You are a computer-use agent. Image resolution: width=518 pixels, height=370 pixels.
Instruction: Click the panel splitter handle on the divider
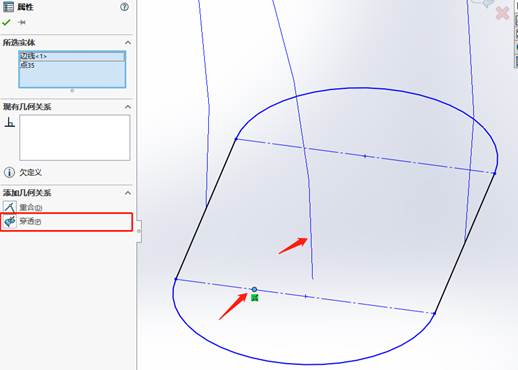(x=139, y=231)
